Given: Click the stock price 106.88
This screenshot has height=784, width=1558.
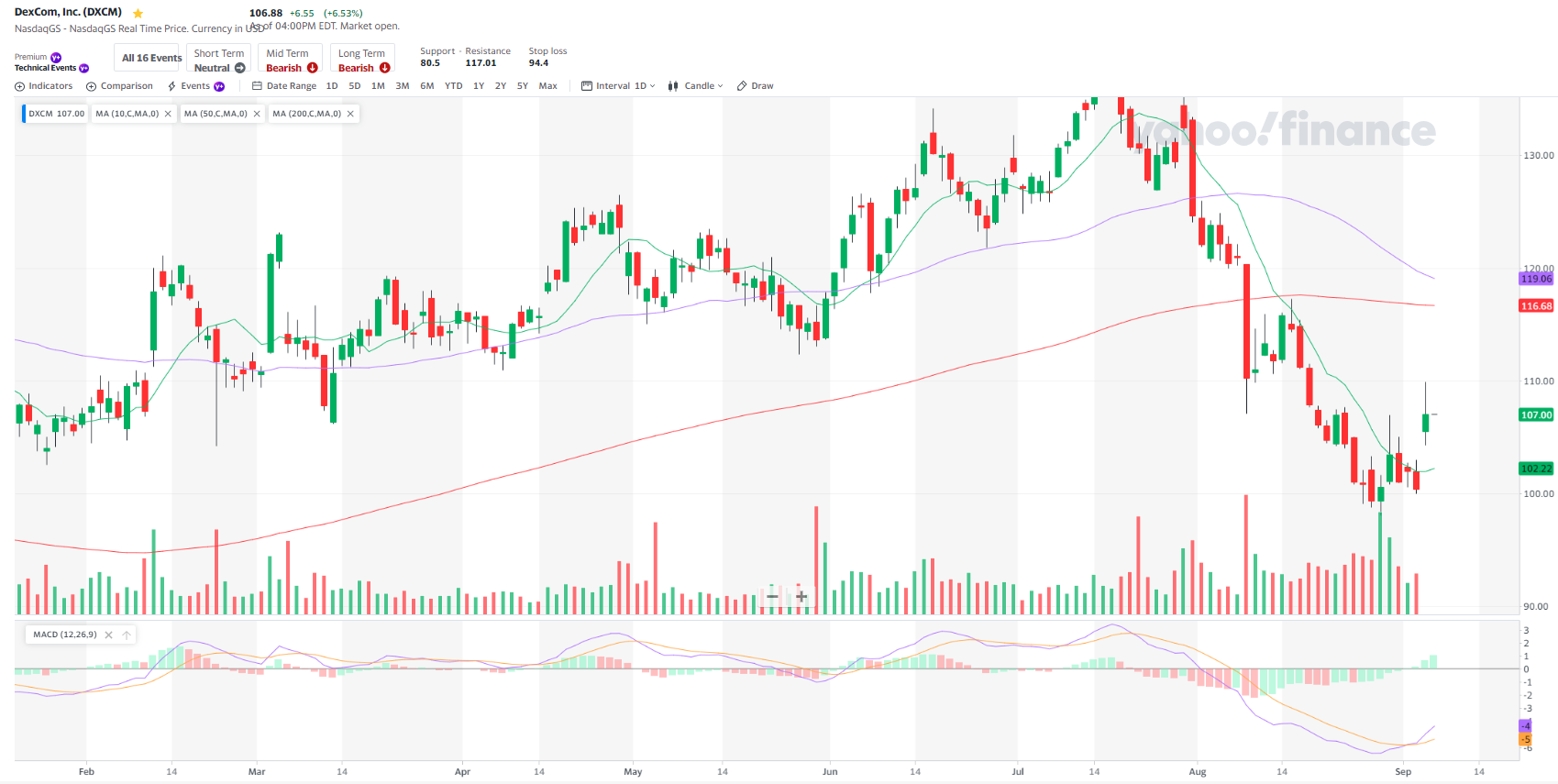Looking at the screenshot, I should tap(266, 14).
